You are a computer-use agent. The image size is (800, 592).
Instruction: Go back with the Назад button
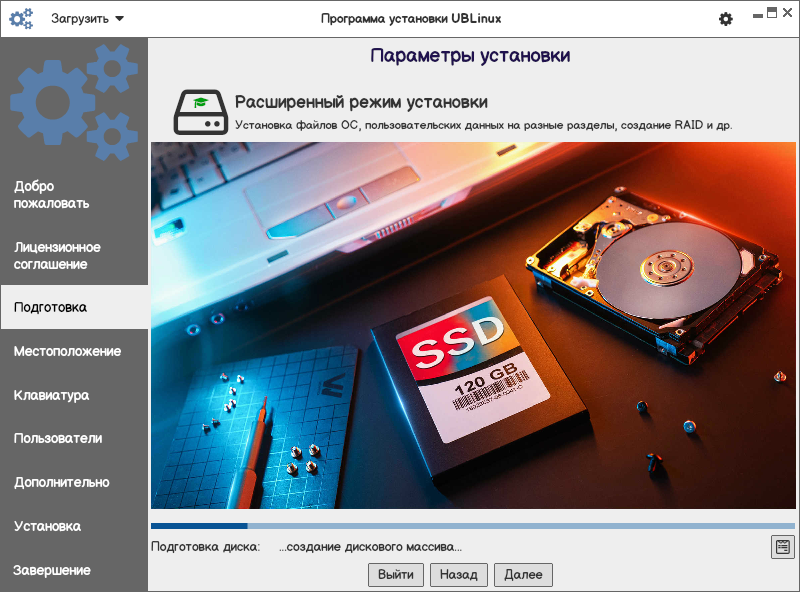(x=459, y=575)
